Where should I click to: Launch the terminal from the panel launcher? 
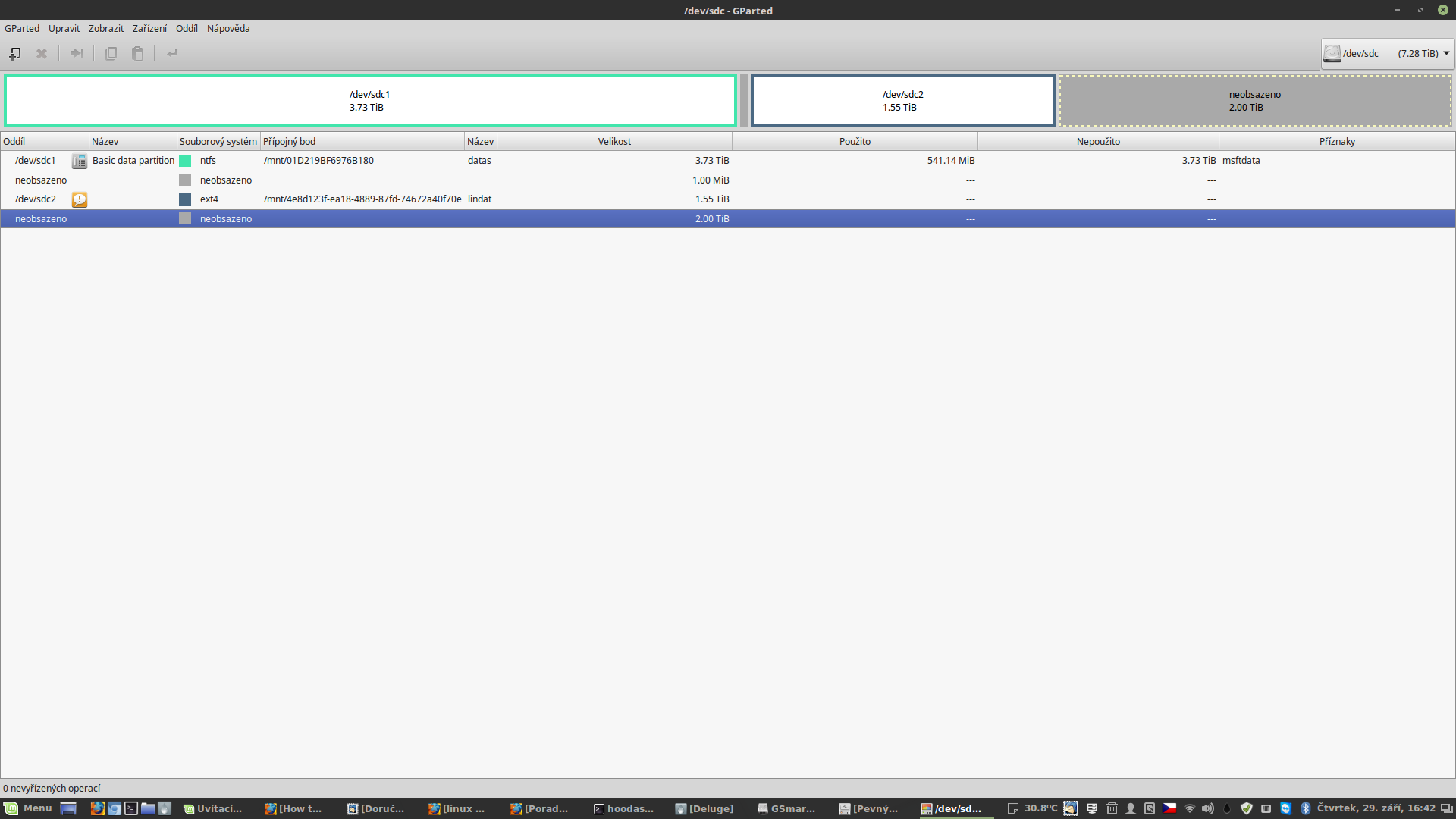click(x=131, y=808)
